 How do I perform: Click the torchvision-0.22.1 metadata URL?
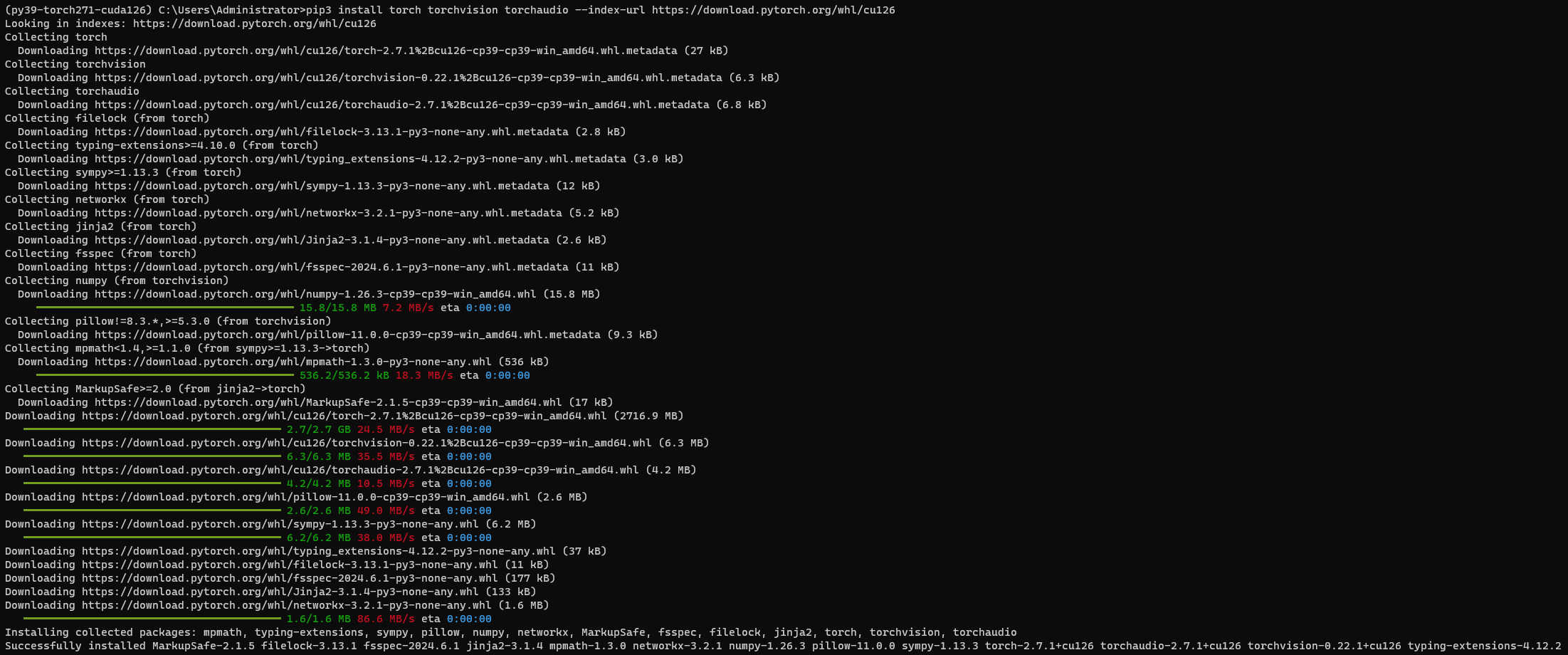click(x=370, y=78)
